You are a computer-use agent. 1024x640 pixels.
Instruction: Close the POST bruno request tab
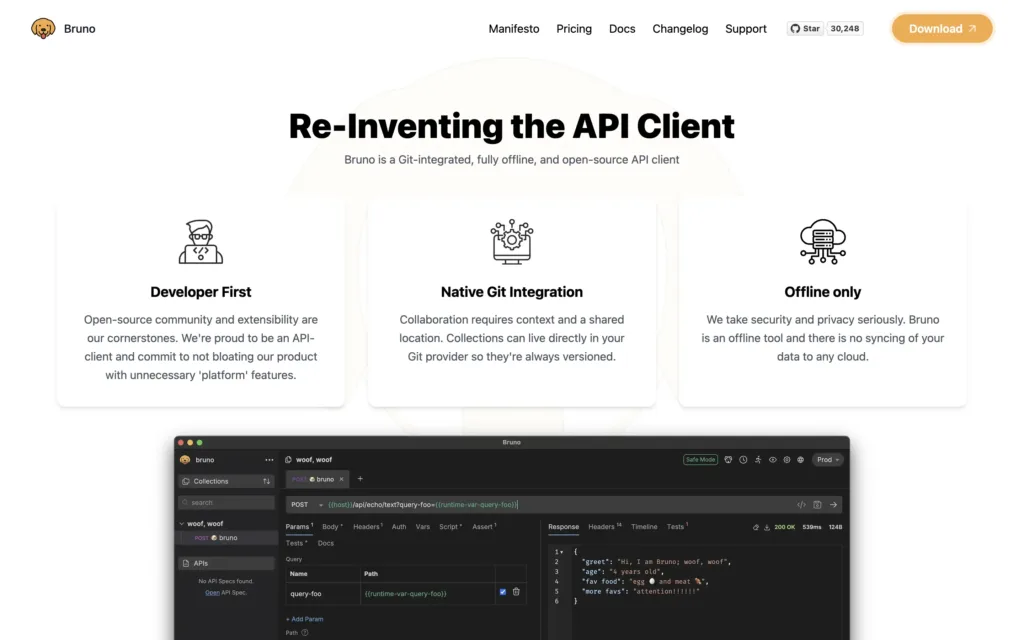tap(341, 479)
